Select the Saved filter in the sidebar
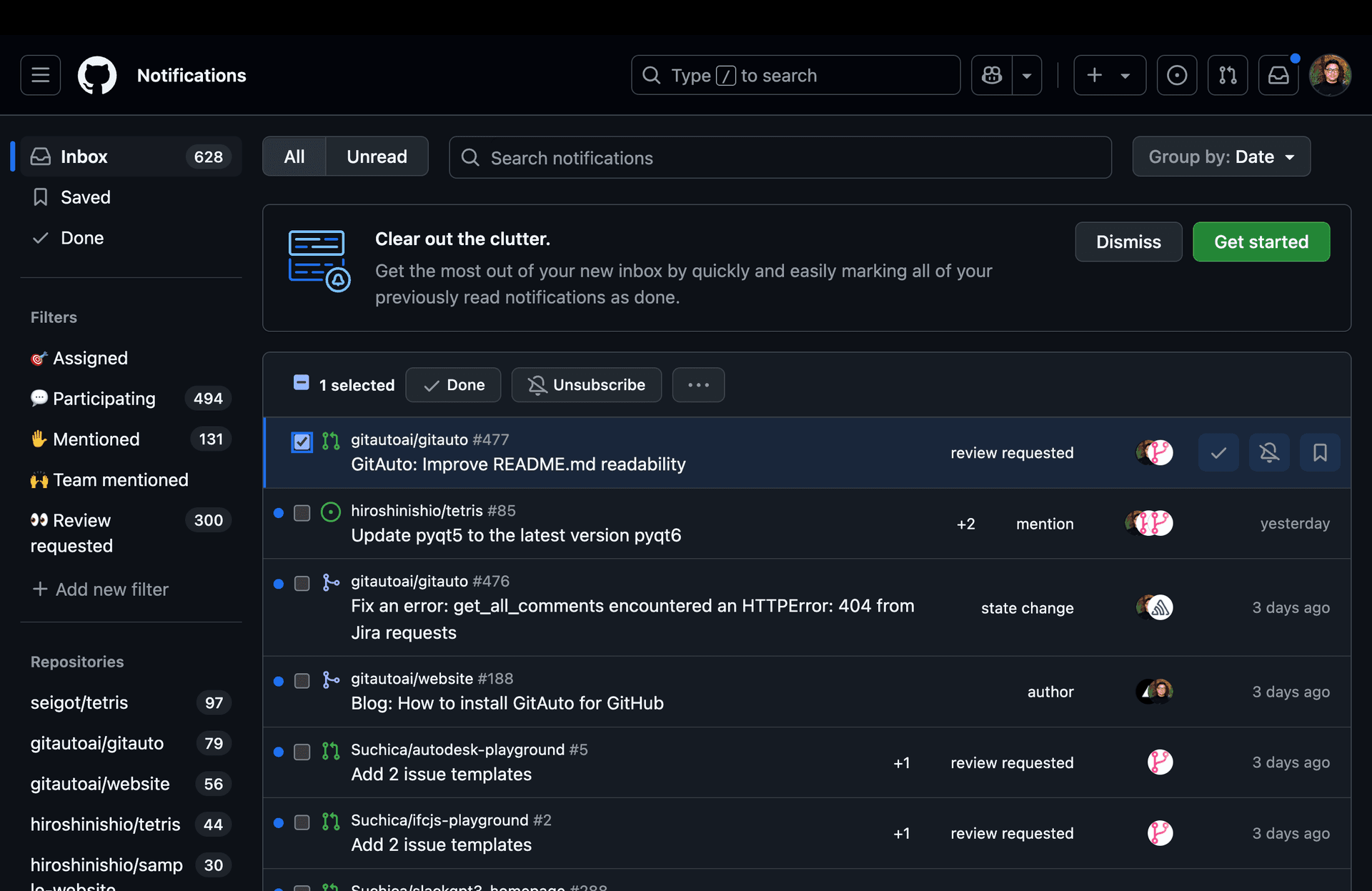The height and width of the screenshot is (891, 1372). (x=86, y=197)
